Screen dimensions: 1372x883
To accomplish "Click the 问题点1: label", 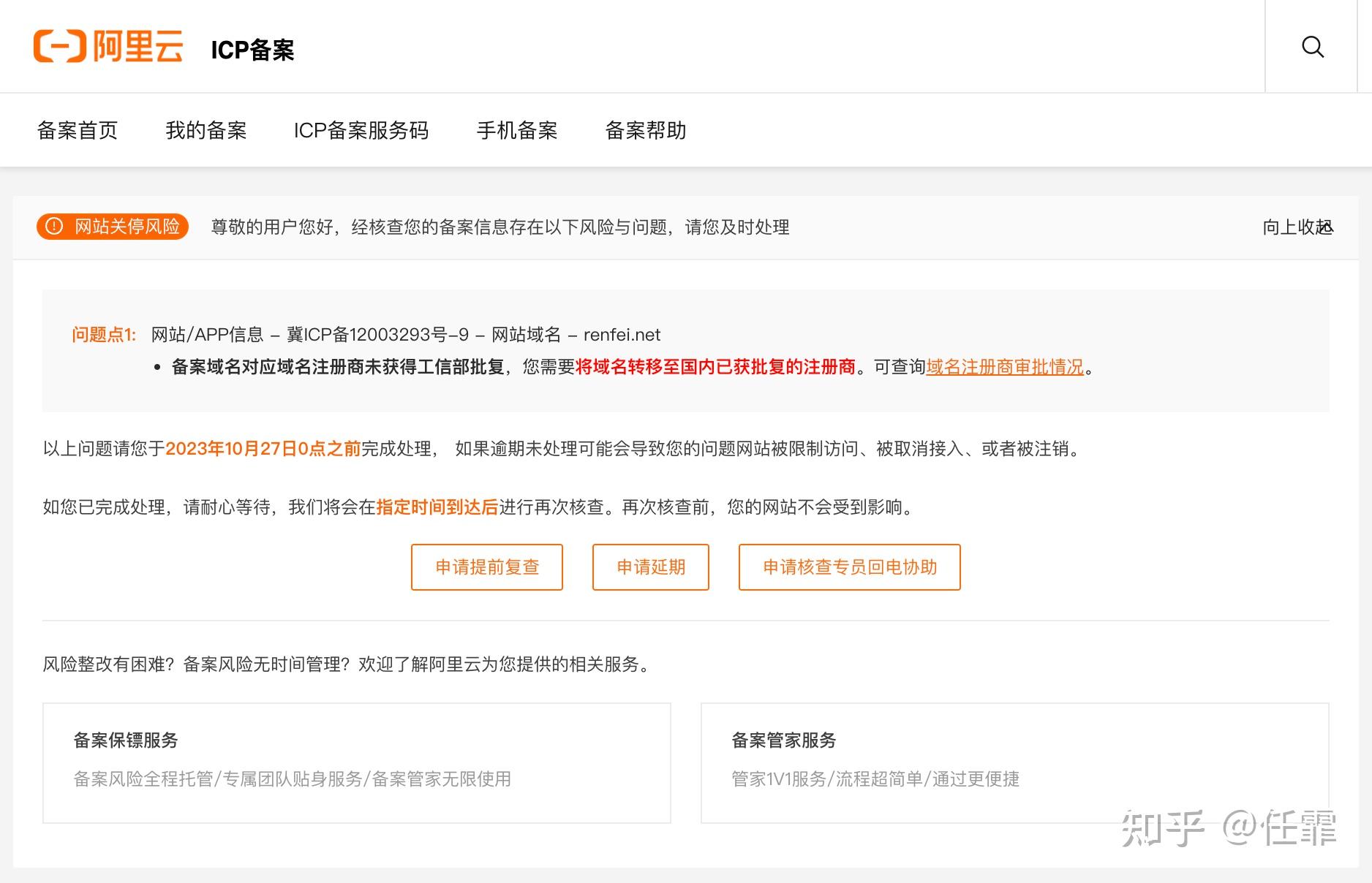I will click(104, 335).
